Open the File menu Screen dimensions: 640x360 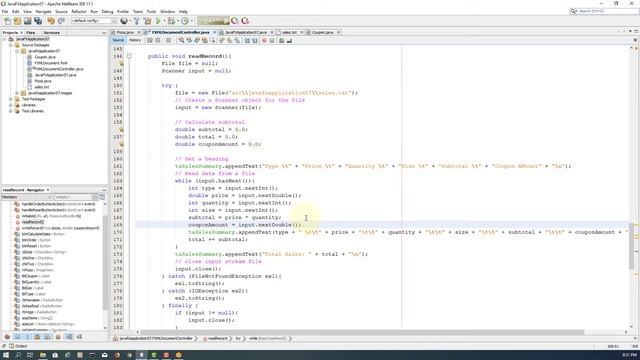(5, 11)
